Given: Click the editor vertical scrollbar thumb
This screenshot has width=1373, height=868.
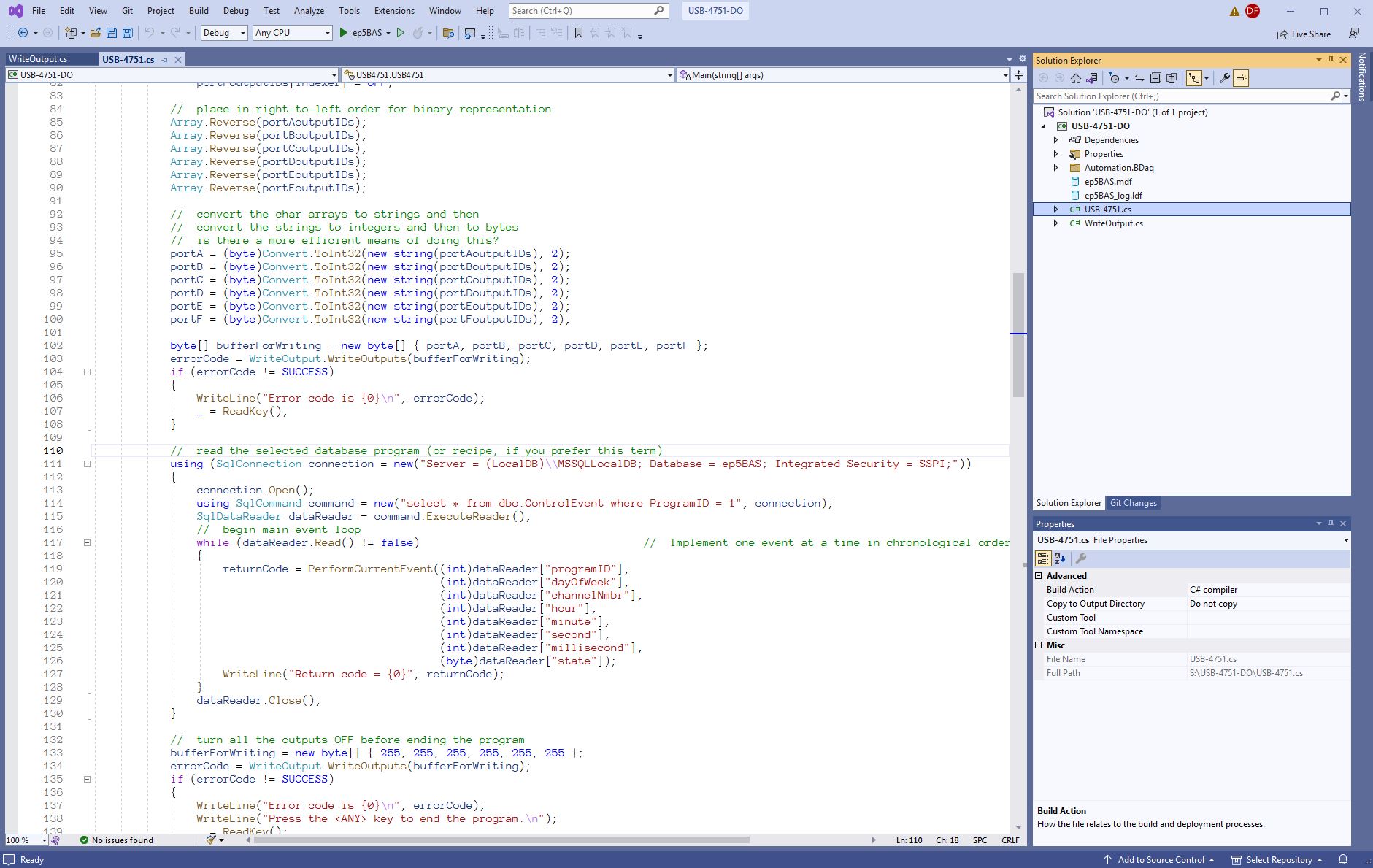Looking at the screenshot, I should tap(1018, 334).
